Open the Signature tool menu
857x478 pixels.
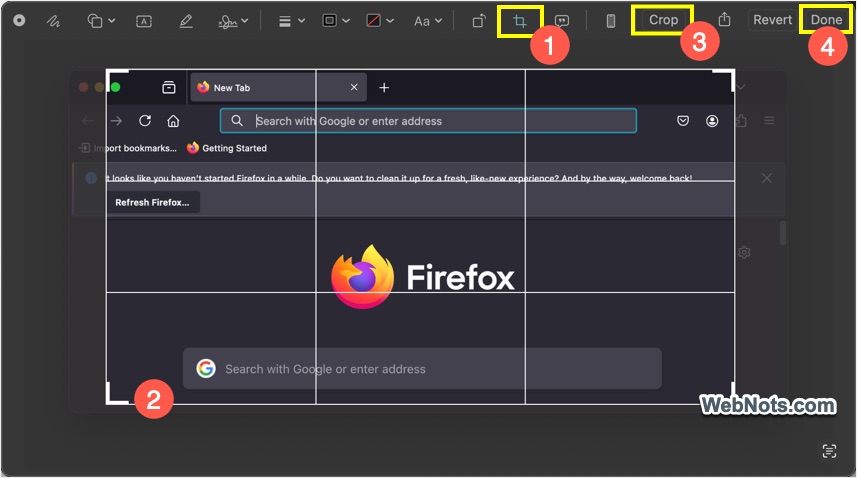pos(233,21)
